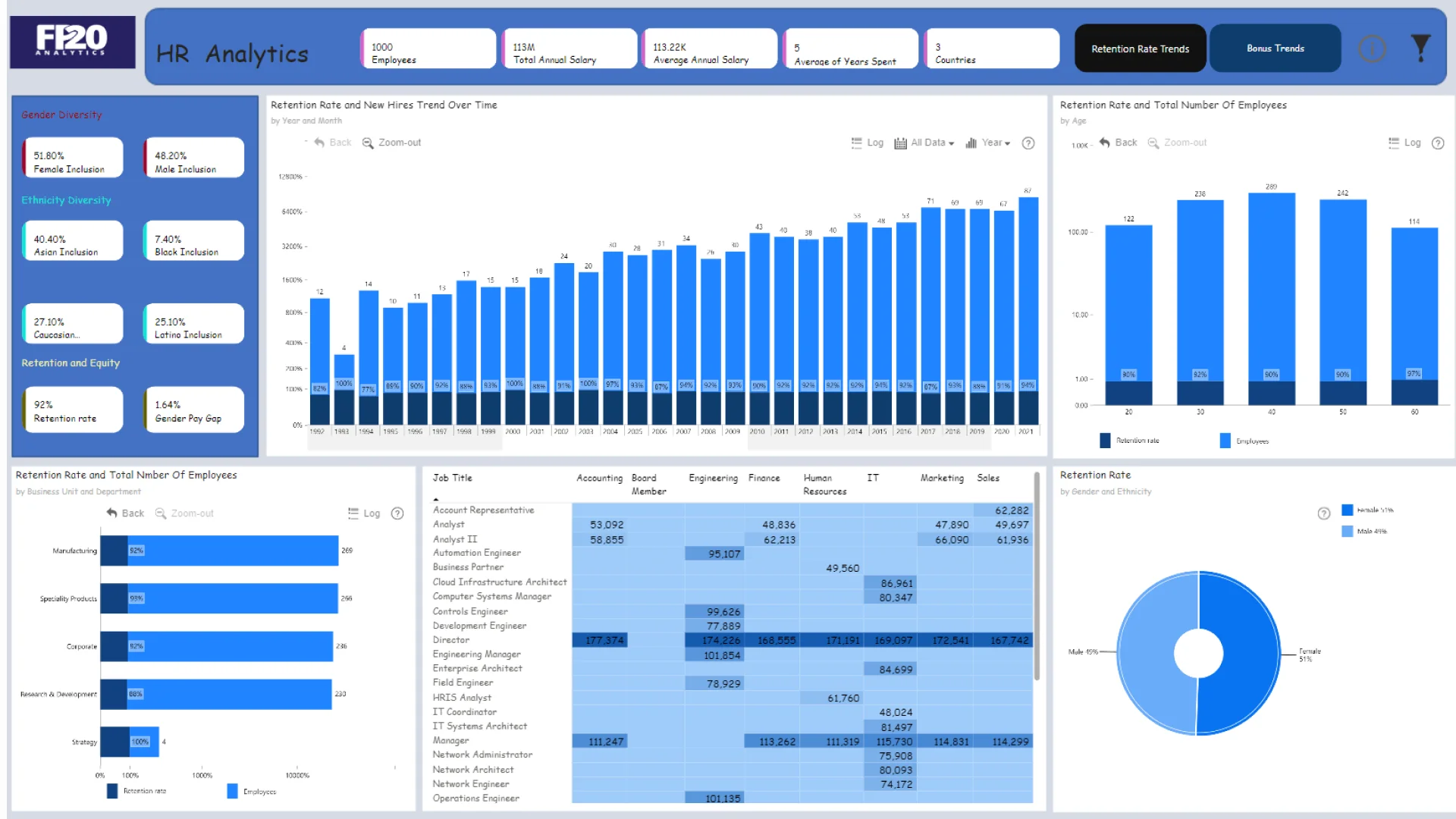The width and height of the screenshot is (1456, 819).
Task: Sort table by Sales column header
Action: (988, 479)
